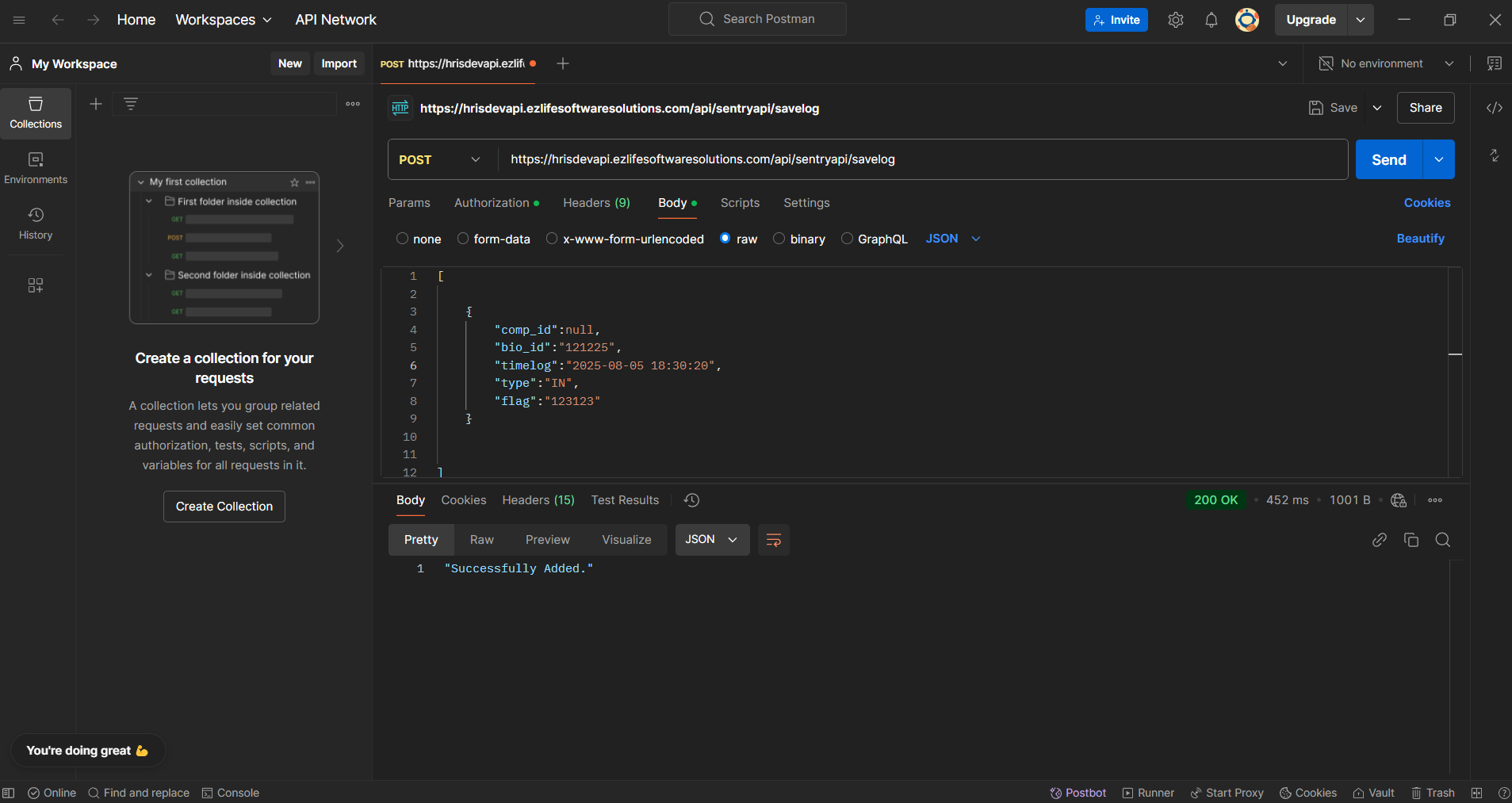Open the Environments sidebar panel
This screenshot has height=803, width=1512.
(36, 169)
